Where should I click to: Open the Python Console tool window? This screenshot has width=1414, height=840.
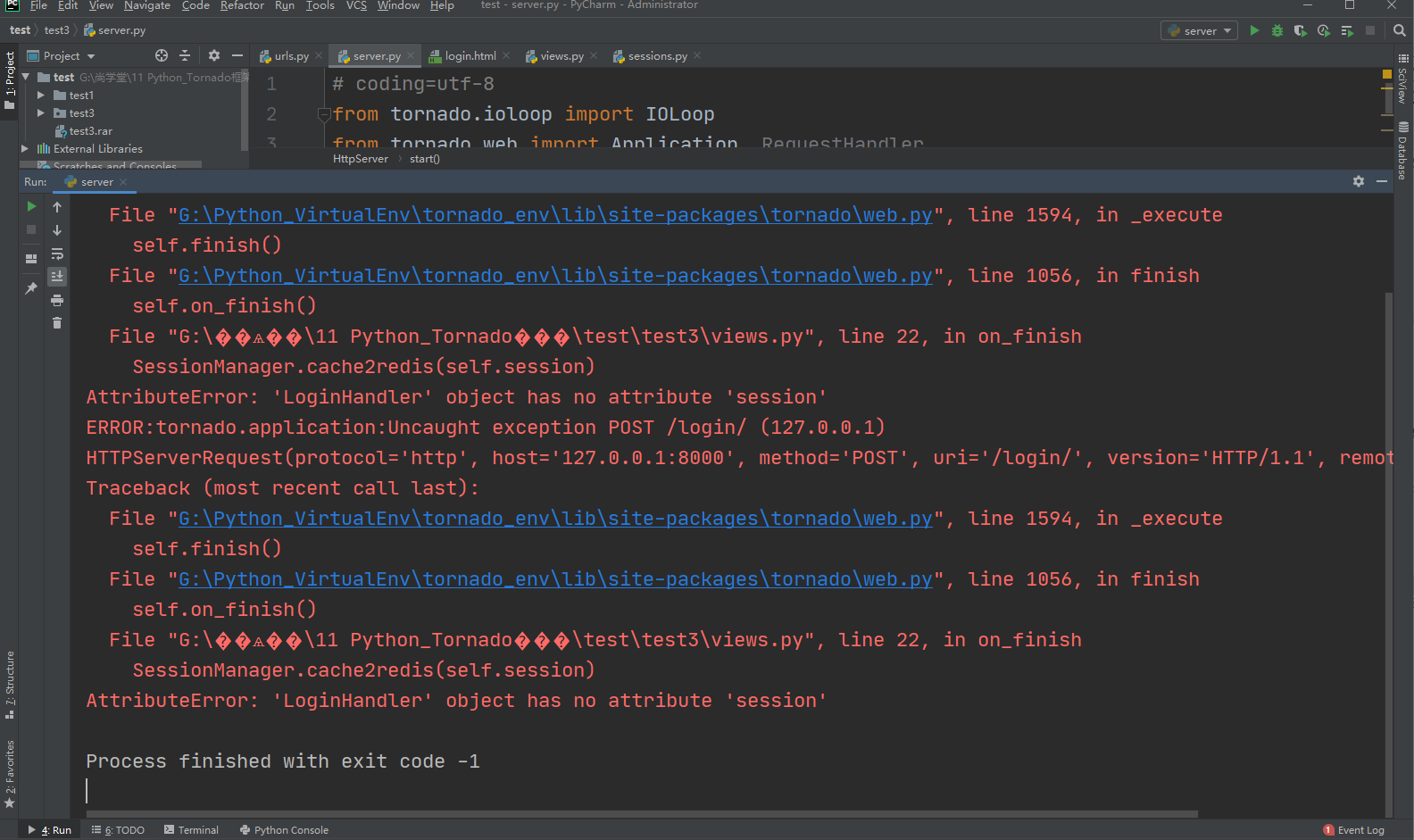284,830
